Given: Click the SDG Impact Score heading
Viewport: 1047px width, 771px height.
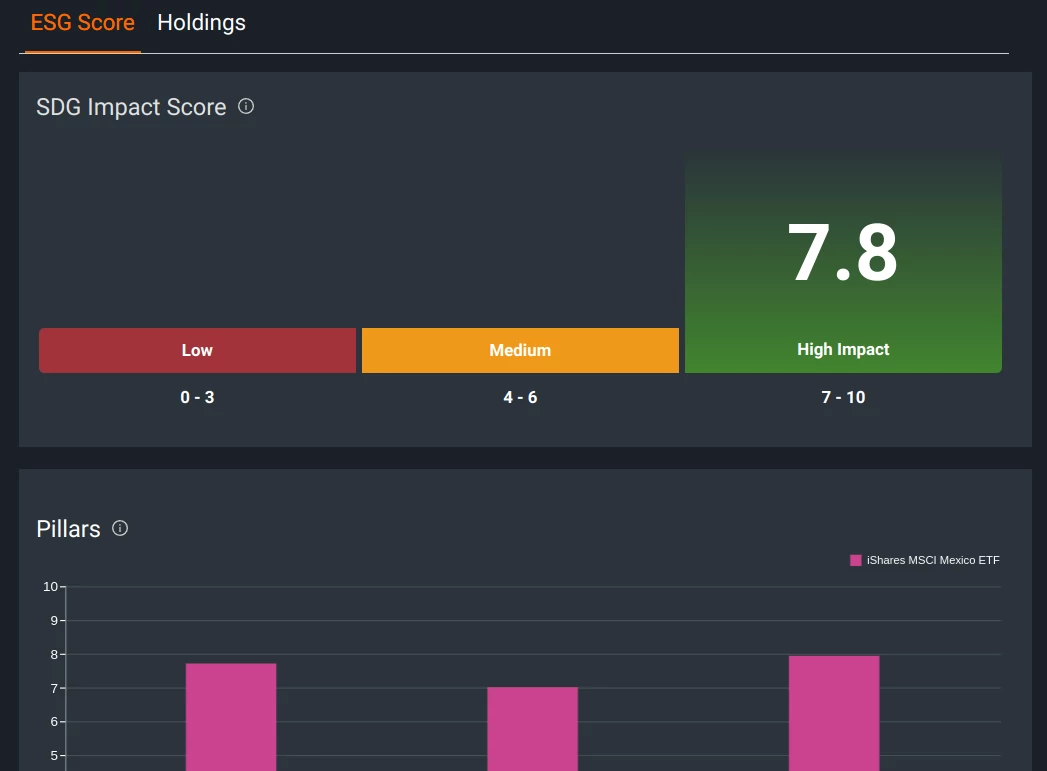Looking at the screenshot, I should (131, 107).
